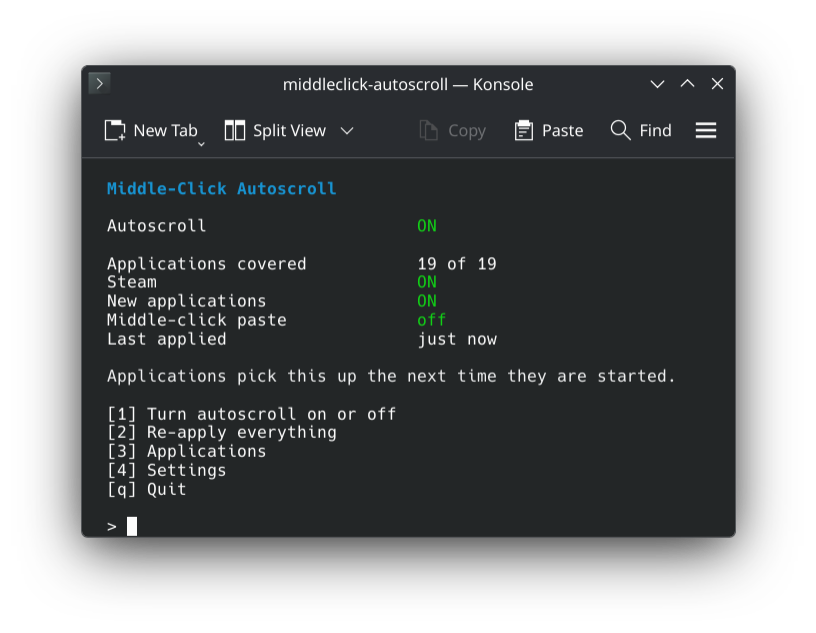Click the New Tab icon

[115, 130]
